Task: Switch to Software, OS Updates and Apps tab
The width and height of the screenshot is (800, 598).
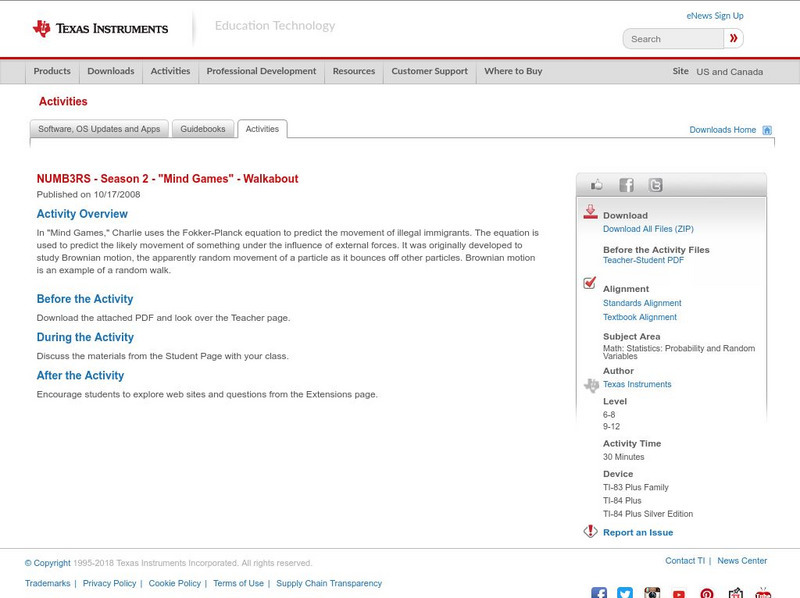Action: 99,129
